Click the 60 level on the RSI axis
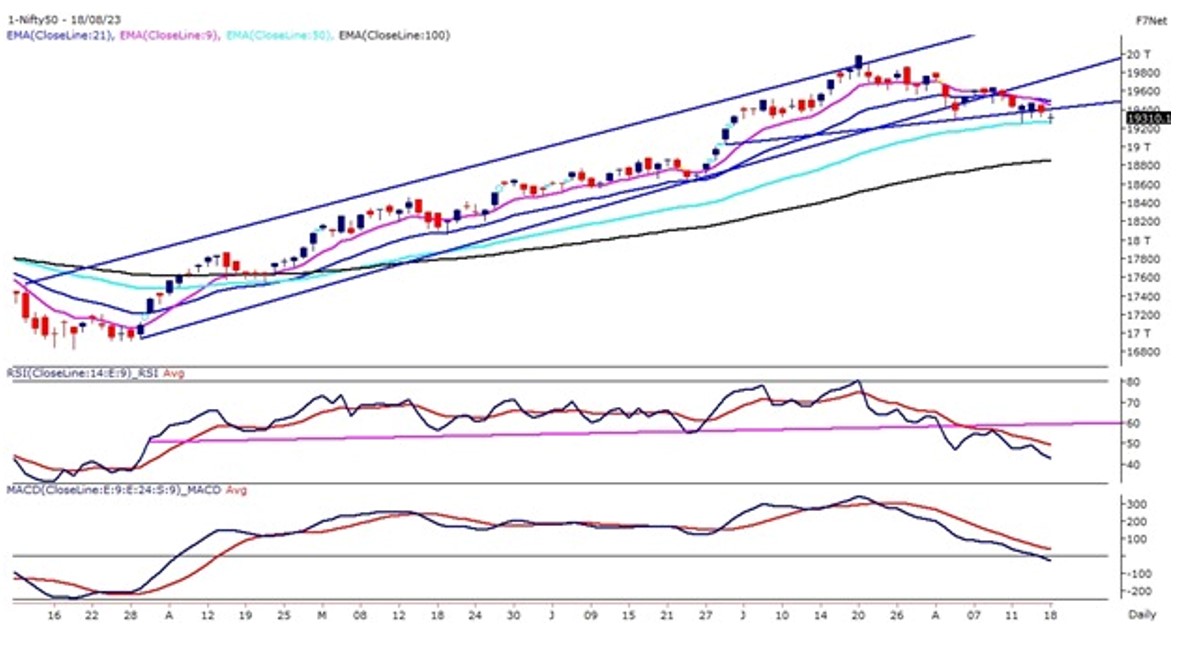Image resolution: width=1180 pixels, height=645 pixels. click(1134, 423)
